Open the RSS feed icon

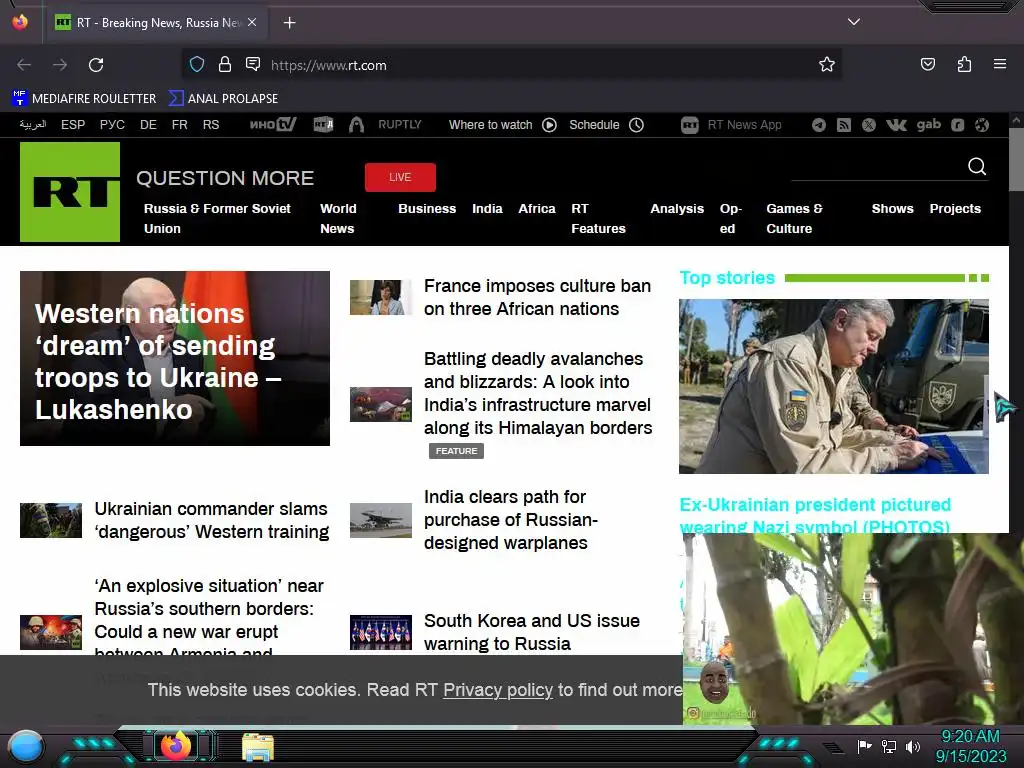tap(844, 125)
